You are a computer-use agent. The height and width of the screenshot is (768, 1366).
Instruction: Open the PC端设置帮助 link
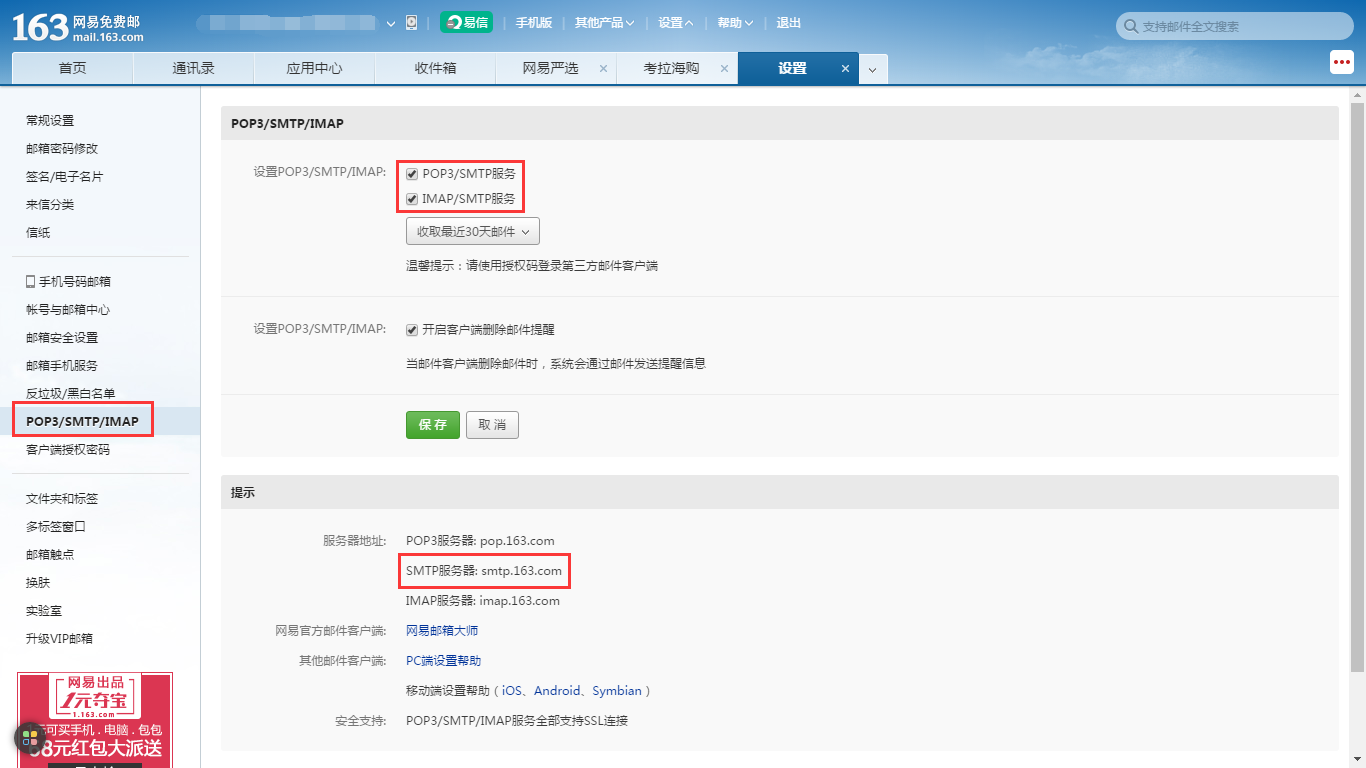click(443, 661)
